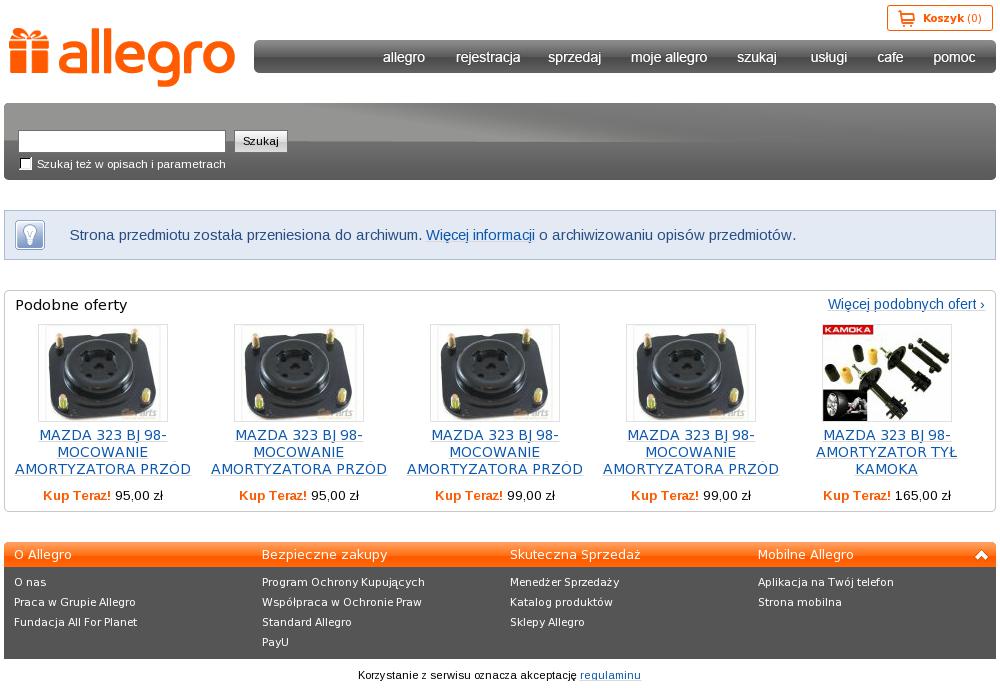1000x695 pixels.
Task: Open 'usługi' in the navigation bar
Action: click(x=828, y=57)
